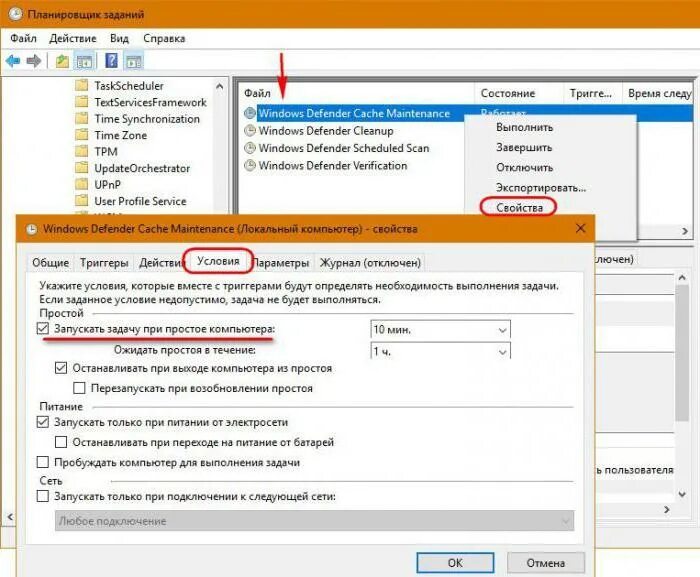Choose Свойства in the context menu
The width and height of the screenshot is (700, 577).
[519, 208]
